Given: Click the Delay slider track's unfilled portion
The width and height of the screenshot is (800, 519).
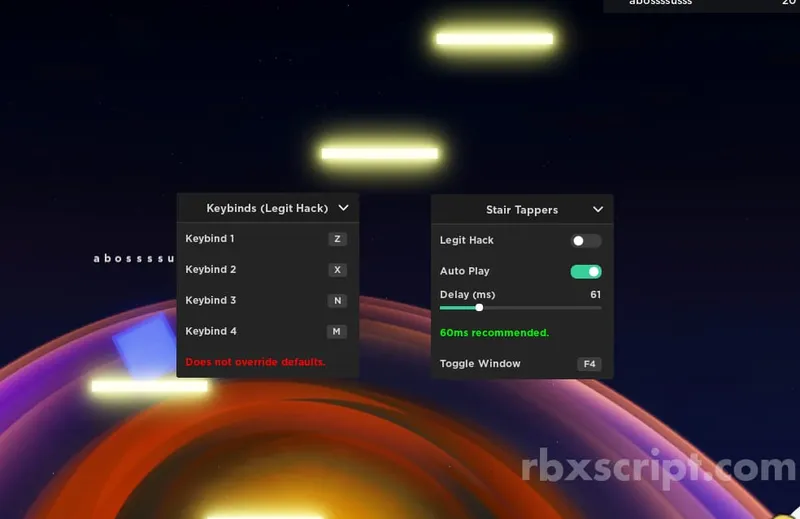Looking at the screenshot, I should (x=542, y=308).
